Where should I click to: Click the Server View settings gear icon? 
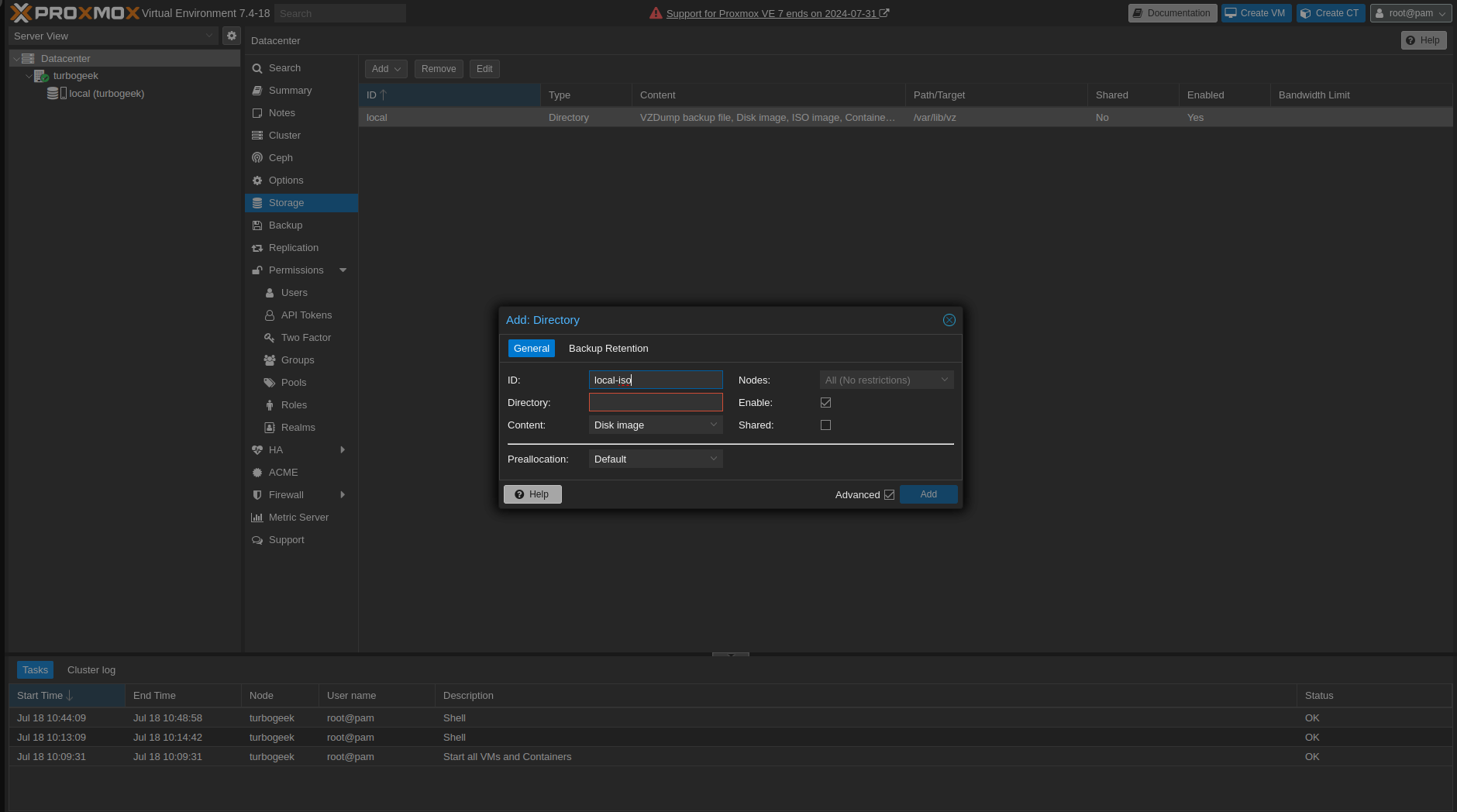[231, 36]
